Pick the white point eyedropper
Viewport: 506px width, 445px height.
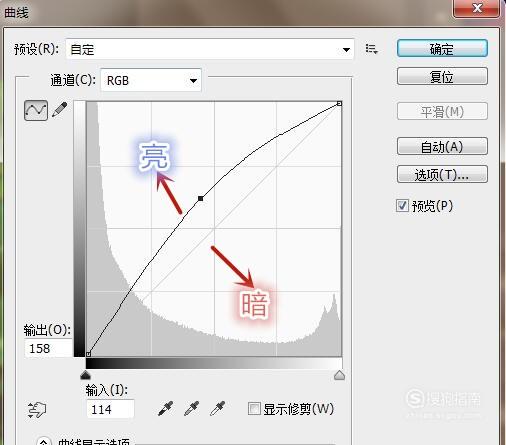217,409
